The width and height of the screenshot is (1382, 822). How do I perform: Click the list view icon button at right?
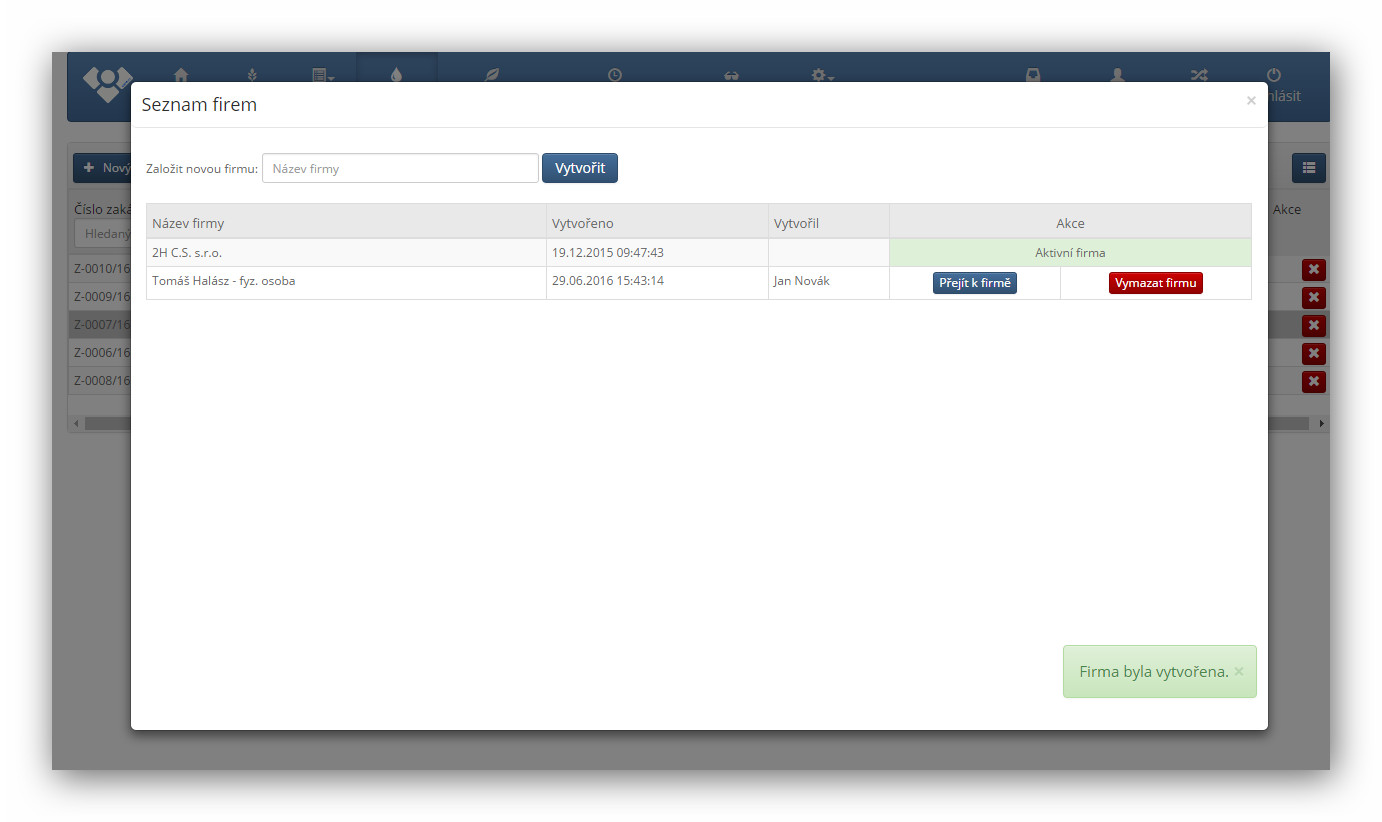(x=1308, y=168)
